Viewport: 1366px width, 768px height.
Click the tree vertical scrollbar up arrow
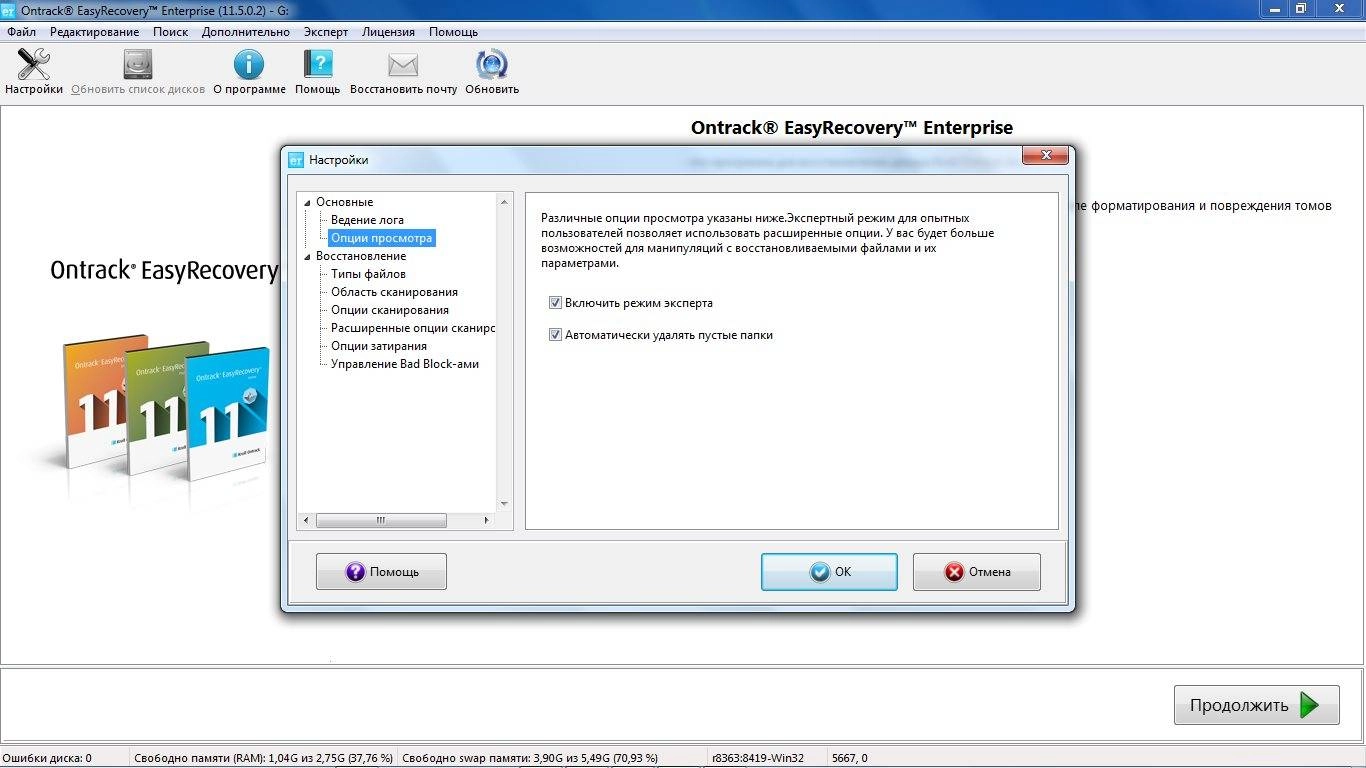(x=504, y=201)
